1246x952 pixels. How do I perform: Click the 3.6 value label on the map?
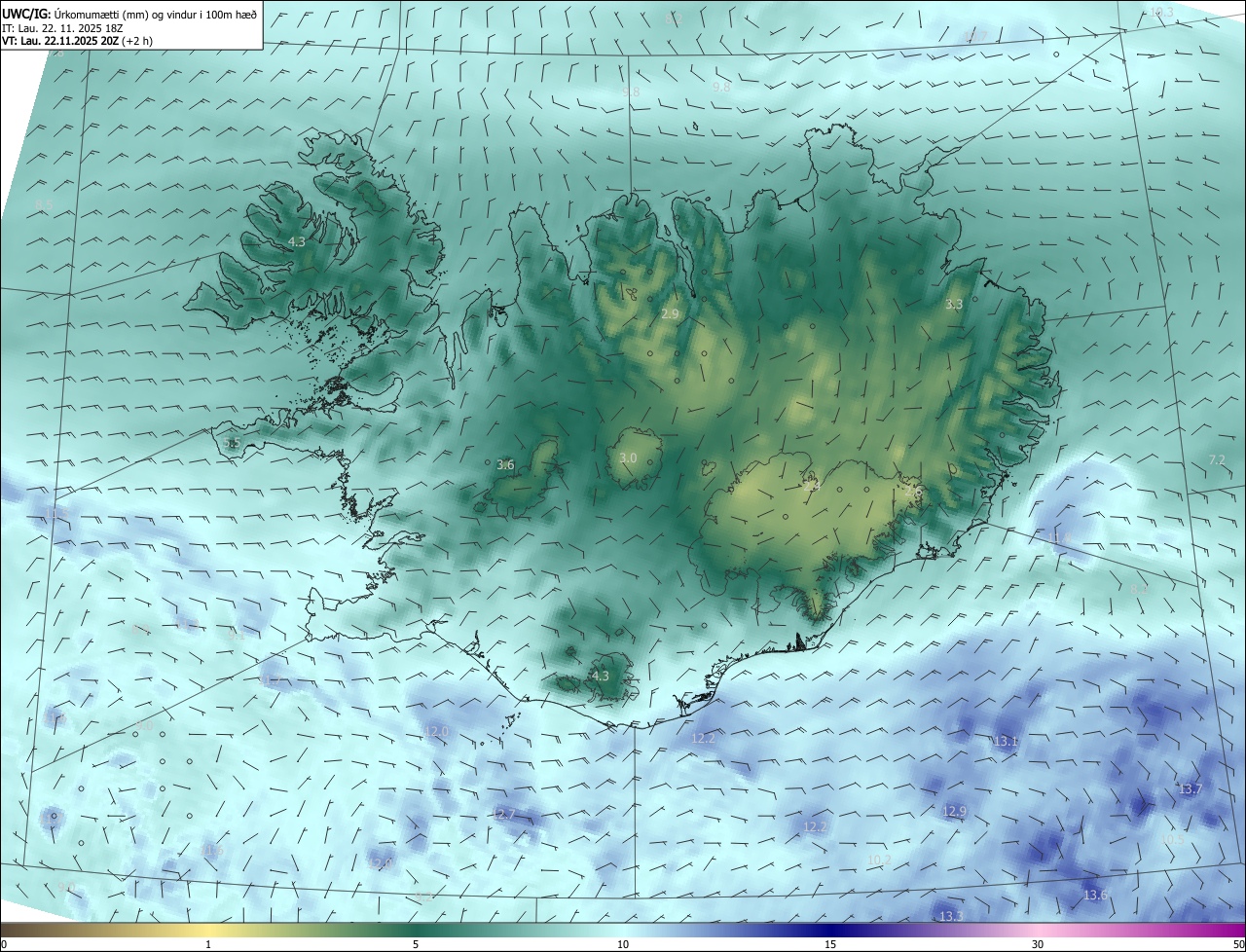pos(505,464)
